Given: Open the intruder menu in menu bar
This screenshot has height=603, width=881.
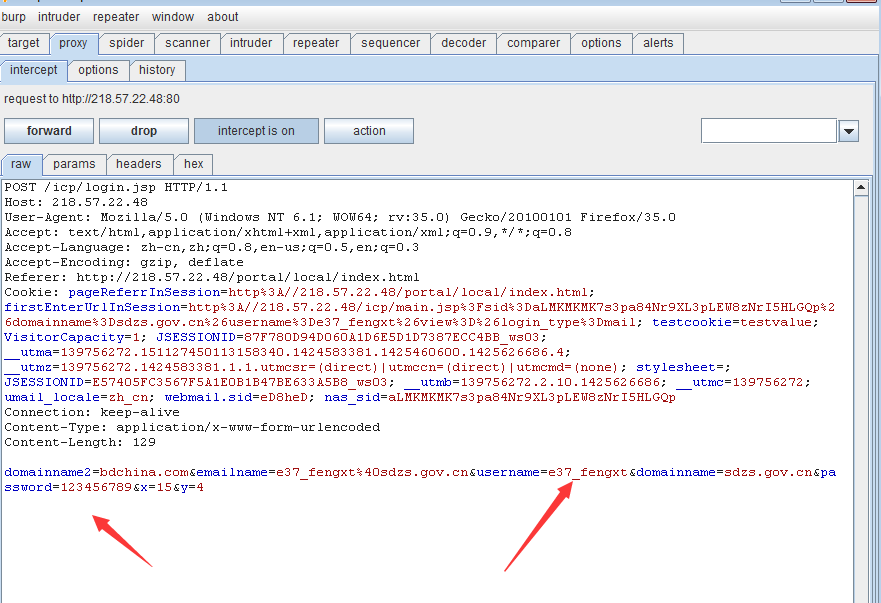Looking at the screenshot, I should 59,17.
